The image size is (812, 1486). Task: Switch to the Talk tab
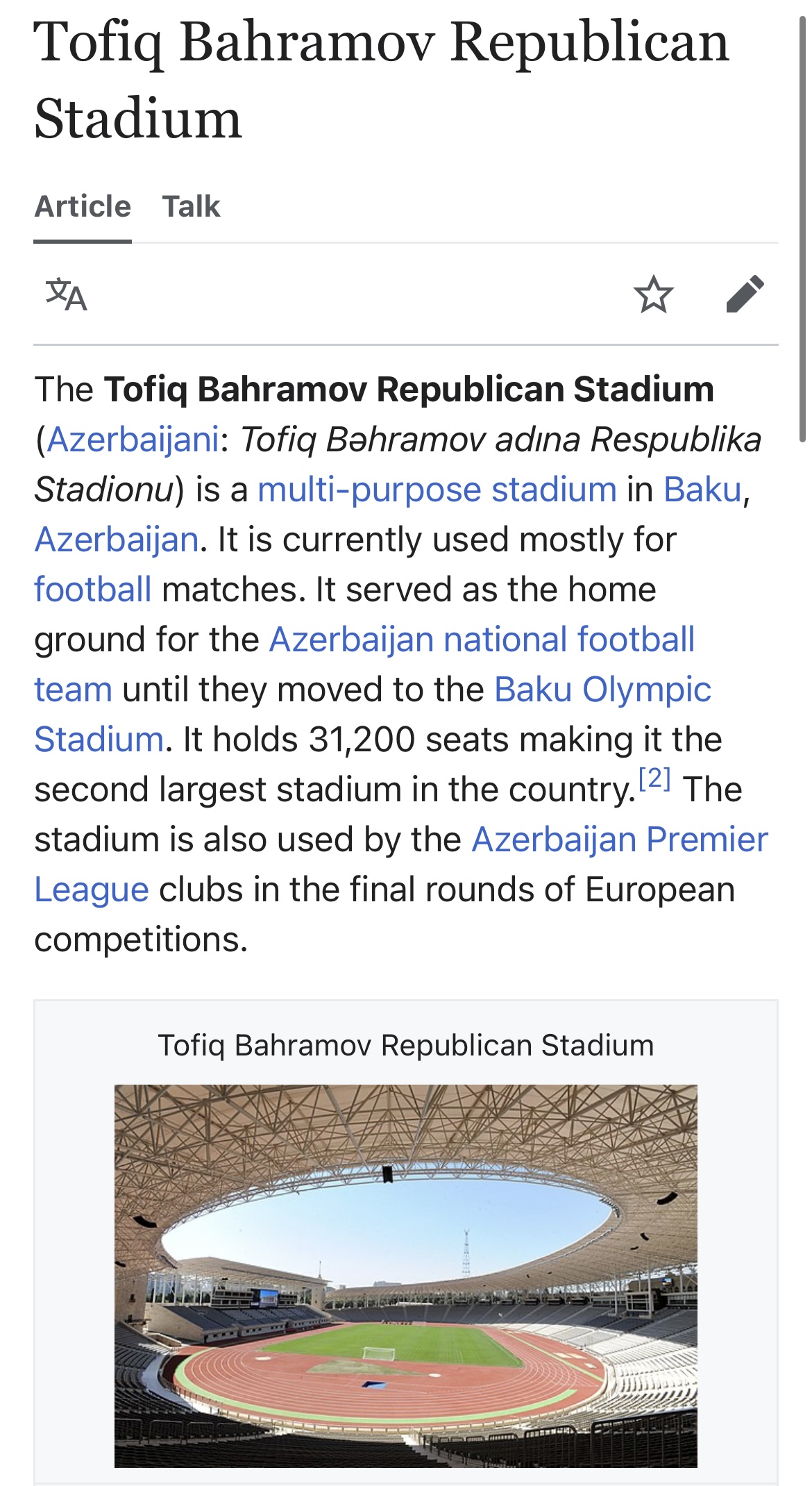[191, 206]
